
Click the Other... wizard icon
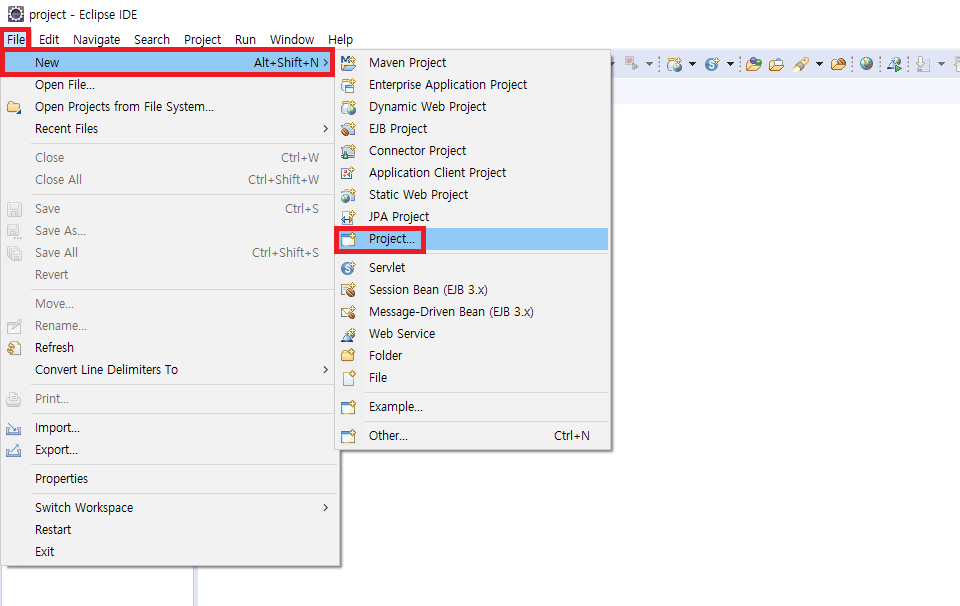348,436
